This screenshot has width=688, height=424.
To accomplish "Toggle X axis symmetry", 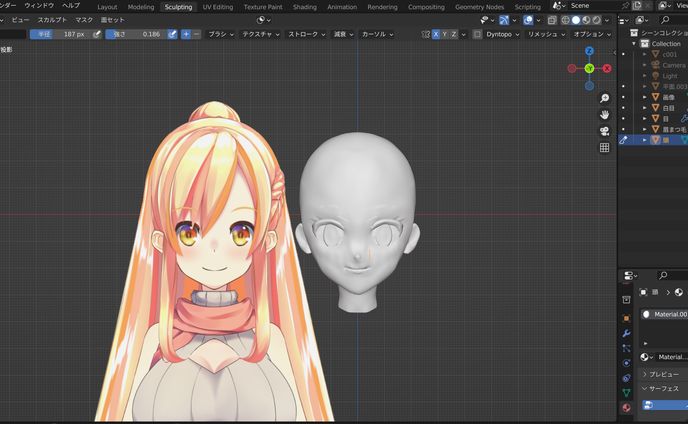I will pyautogui.click(x=436, y=34).
